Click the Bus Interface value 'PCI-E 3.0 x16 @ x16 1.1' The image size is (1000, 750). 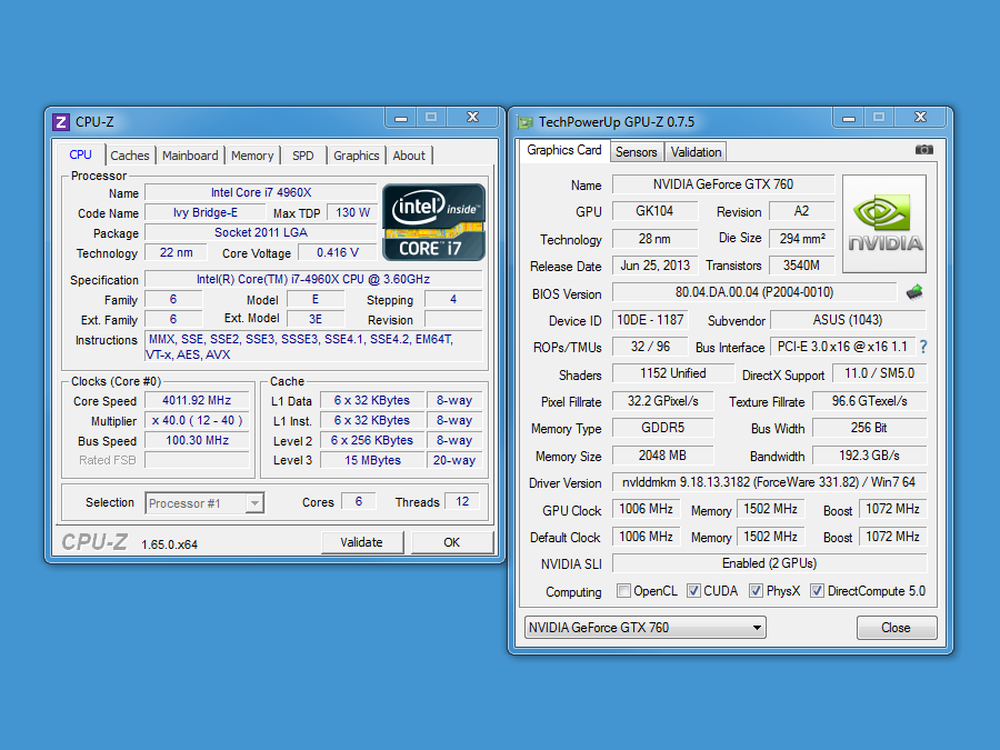point(842,346)
